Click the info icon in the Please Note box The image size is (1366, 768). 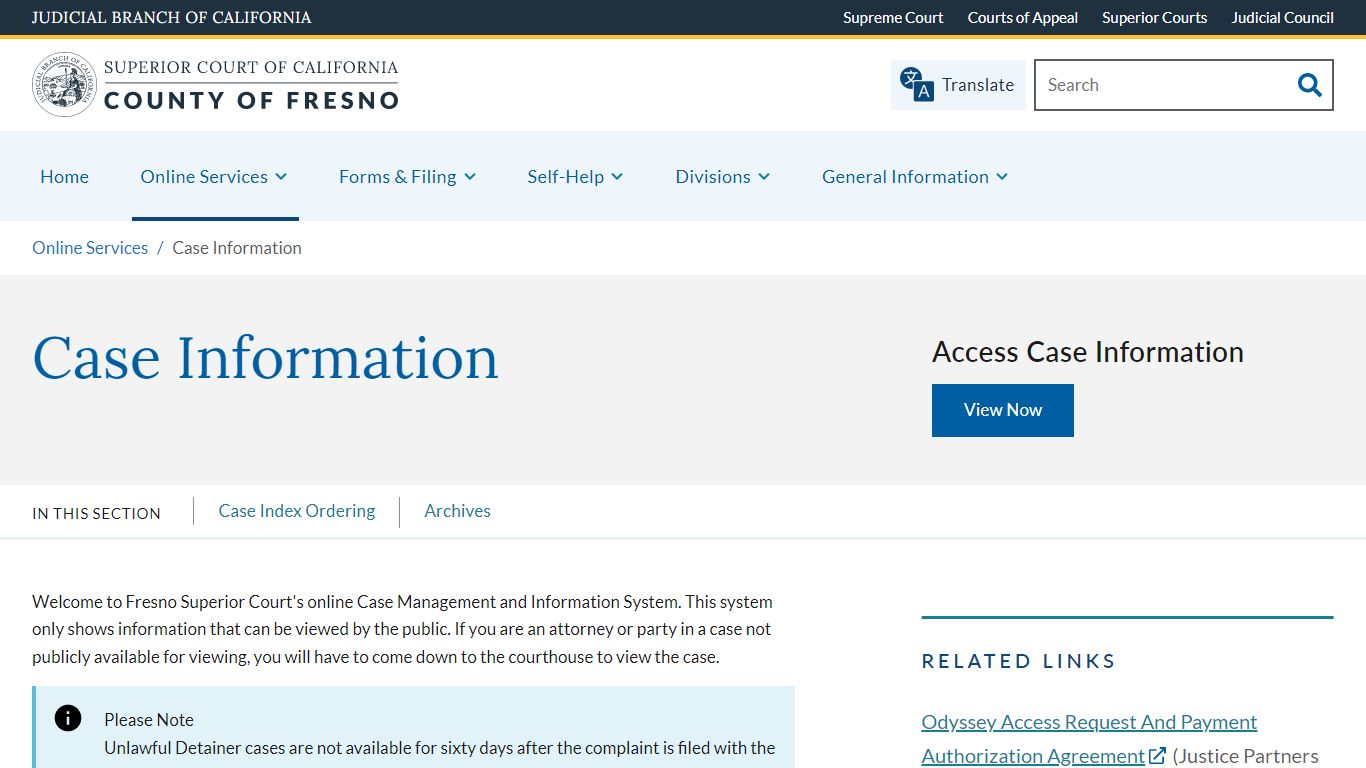click(67, 718)
